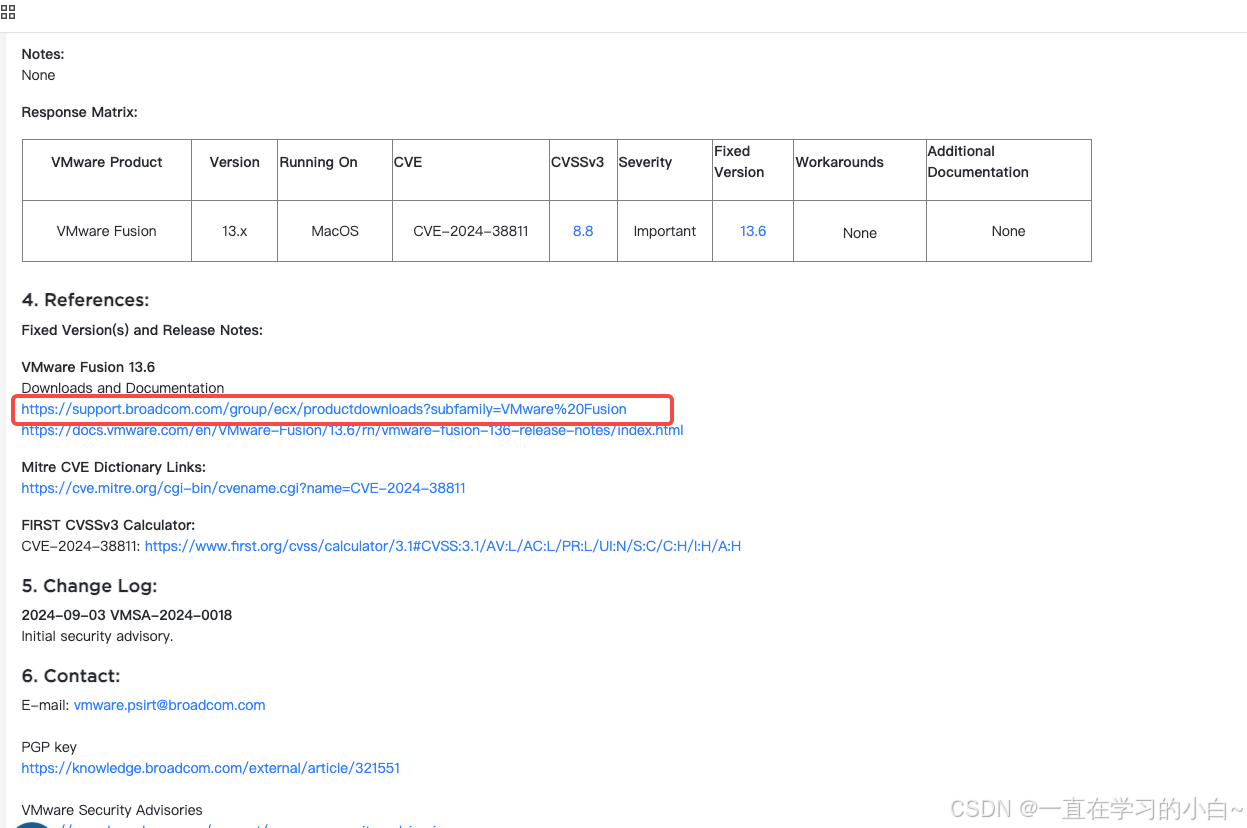Click the 'VMware Fusion 13.6' bold label
The height and width of the screenshot is (828, 1247).
coord(88,367)
